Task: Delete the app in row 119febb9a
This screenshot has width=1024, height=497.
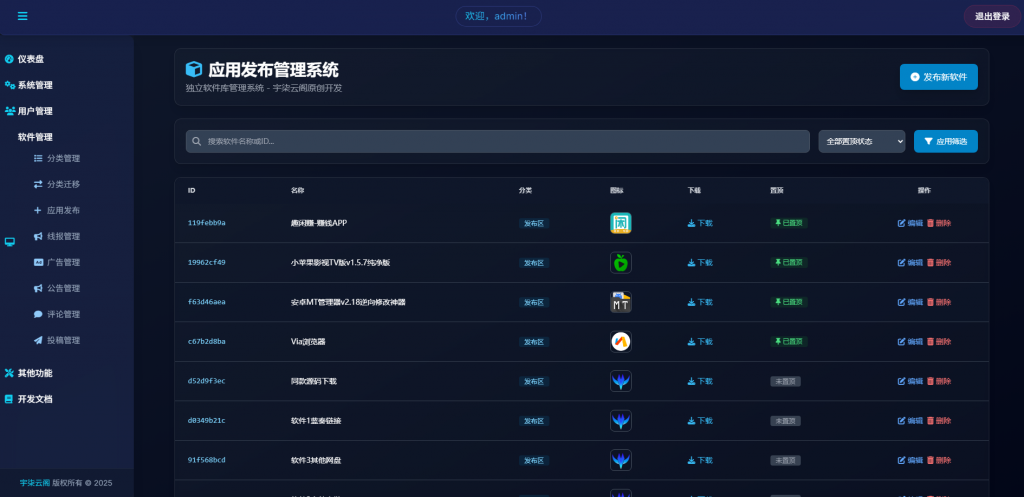Action: click(939, 223)
